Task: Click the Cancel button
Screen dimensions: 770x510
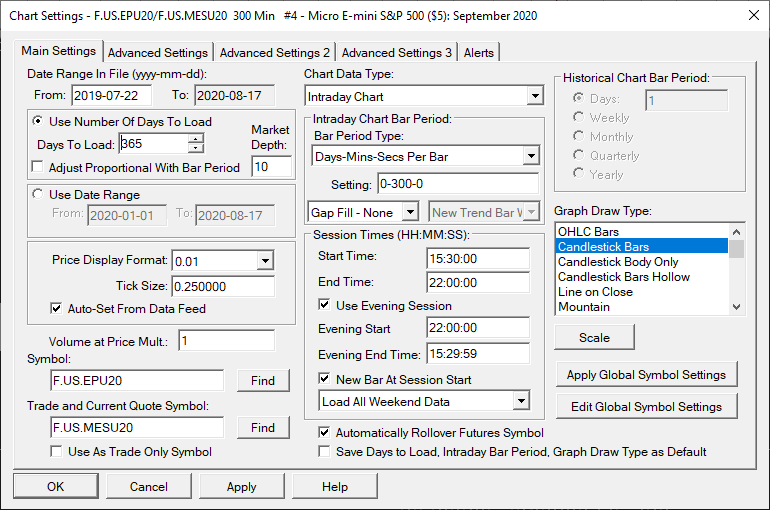Action: coord(149,486)
